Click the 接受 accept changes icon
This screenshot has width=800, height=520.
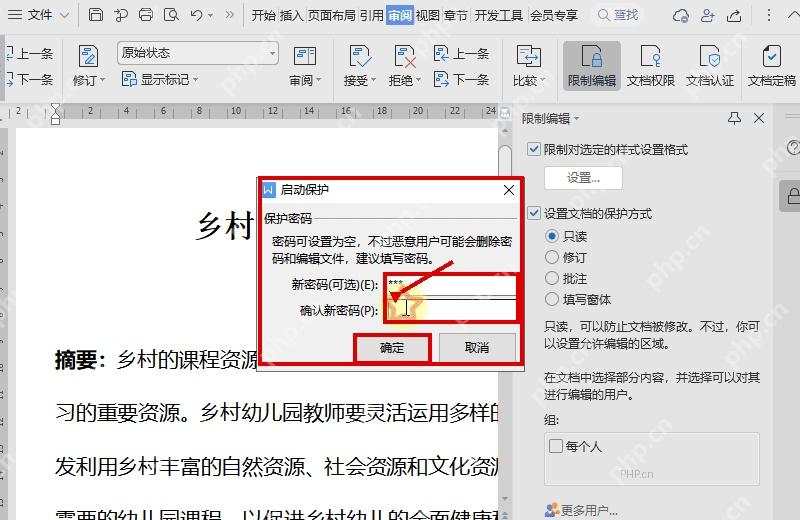pos(360,56)
